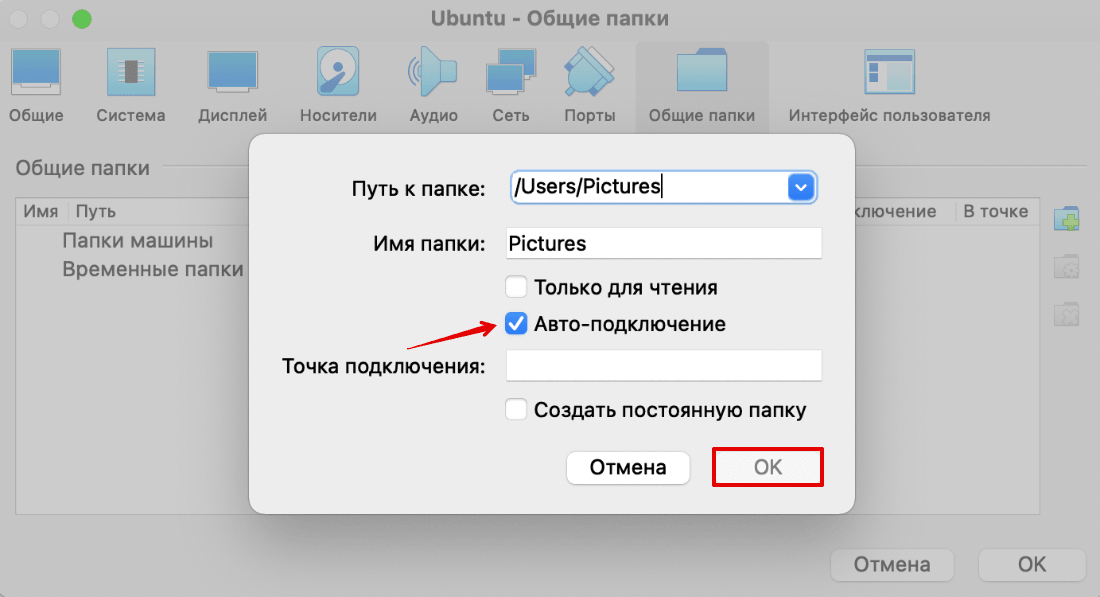Open Интерфейс пользователя settings section

[x=889, y=73]
